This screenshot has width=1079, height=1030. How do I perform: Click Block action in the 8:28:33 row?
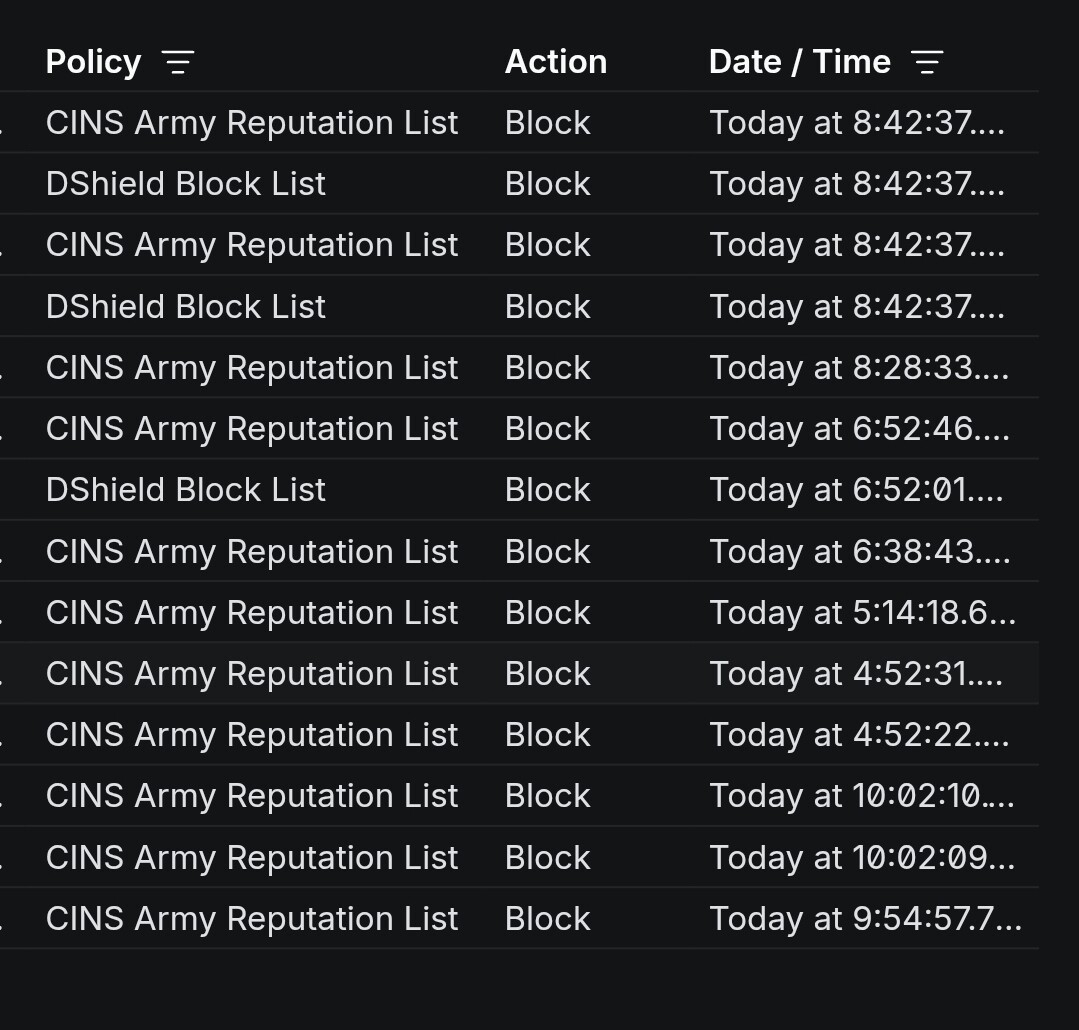547,368
